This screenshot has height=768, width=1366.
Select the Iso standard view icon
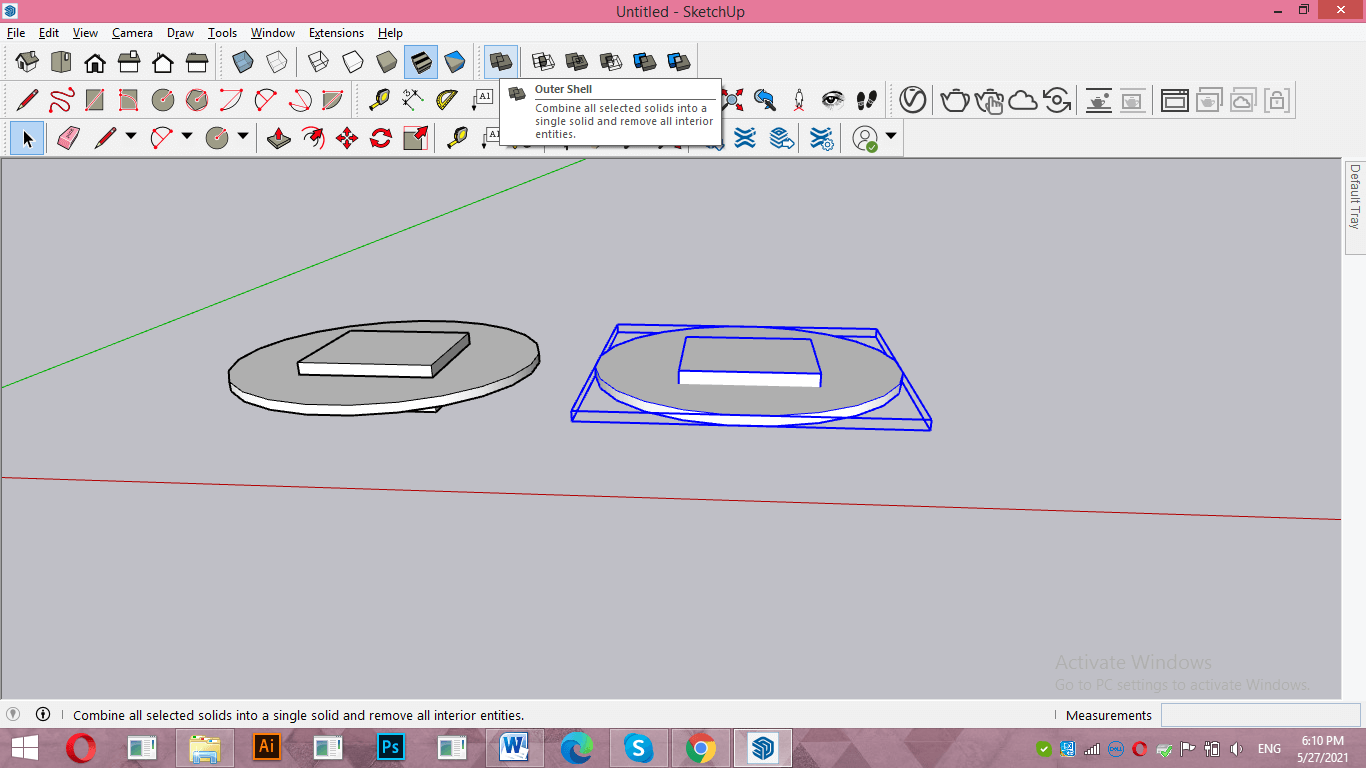point(27,63)
